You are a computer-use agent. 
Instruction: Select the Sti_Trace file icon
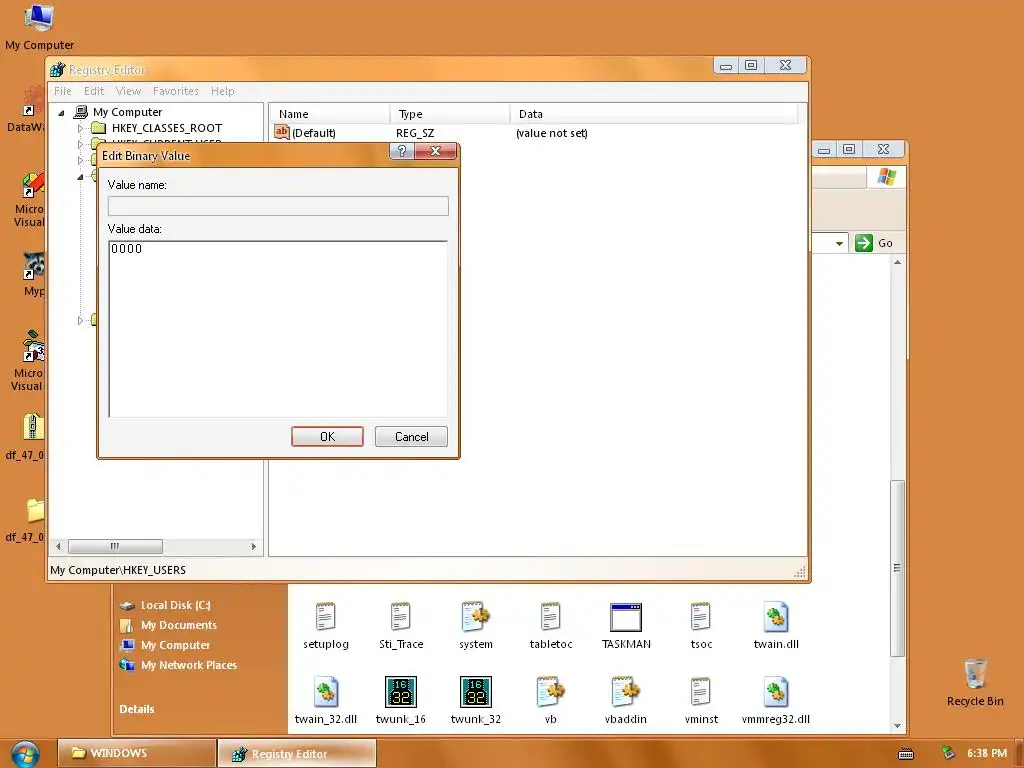[x=400, y=617]
